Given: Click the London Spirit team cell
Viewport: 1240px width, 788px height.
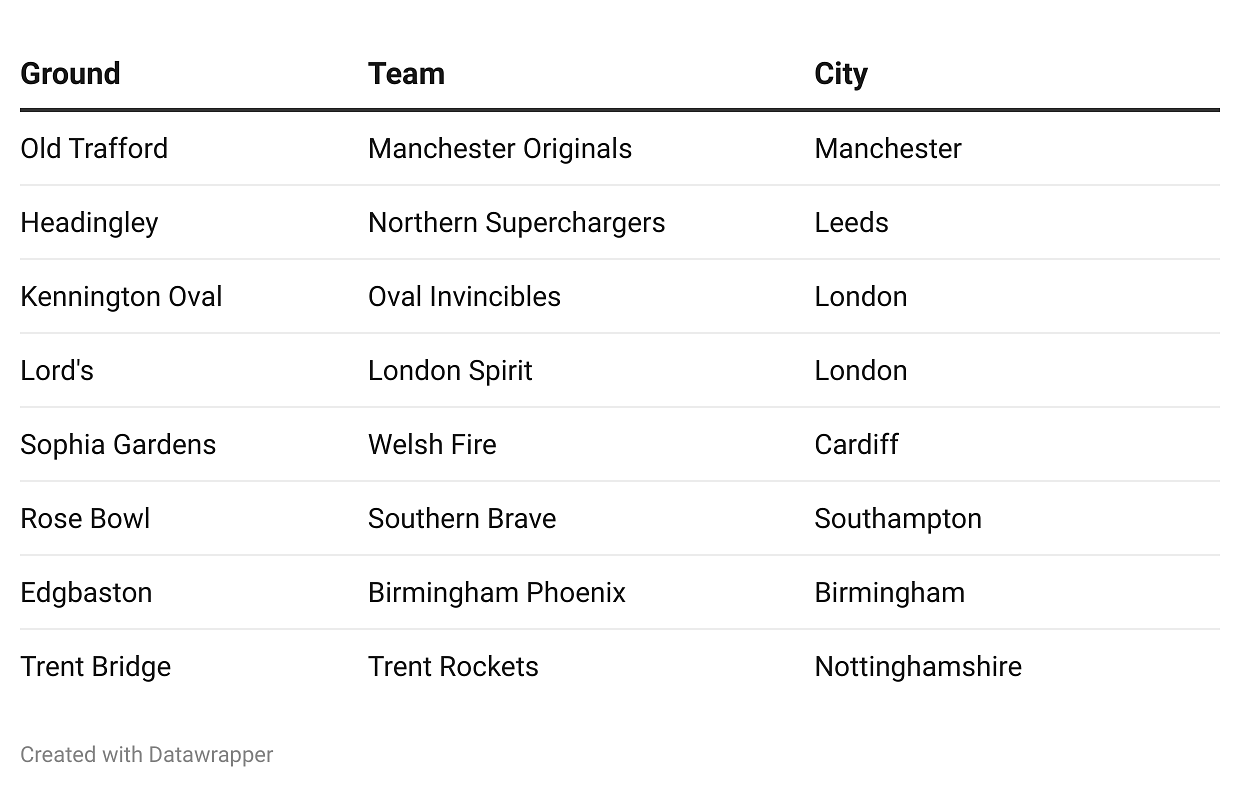Looking at the screenshot, I should (450, 371).
